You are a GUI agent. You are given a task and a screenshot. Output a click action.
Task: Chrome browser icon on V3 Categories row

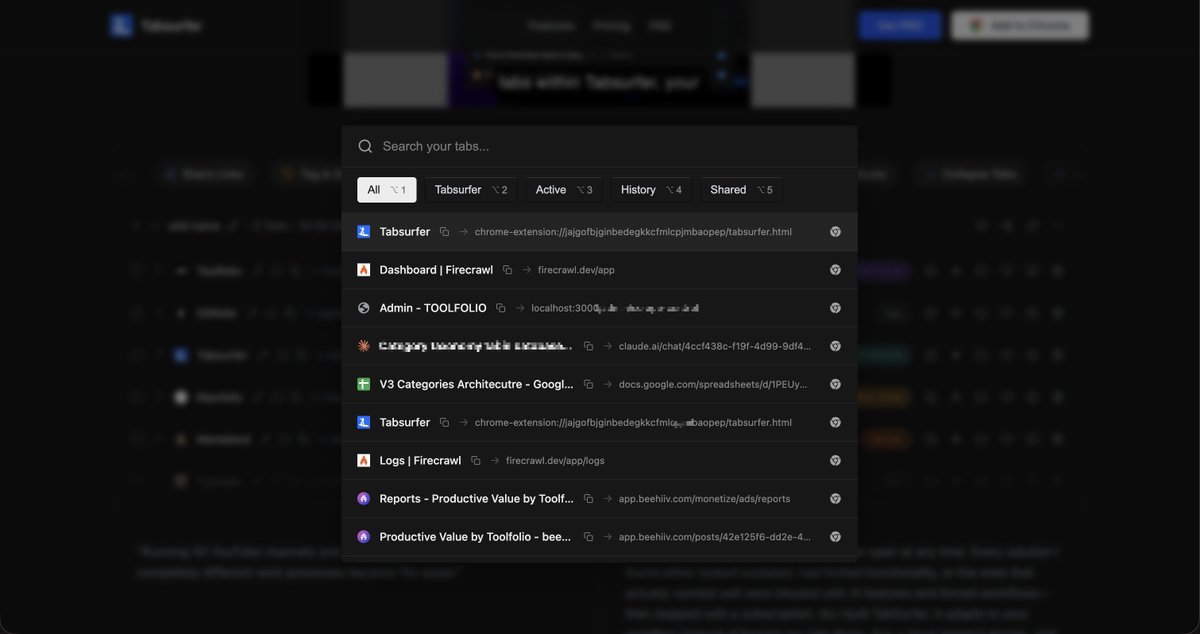(x=835, y=384)
